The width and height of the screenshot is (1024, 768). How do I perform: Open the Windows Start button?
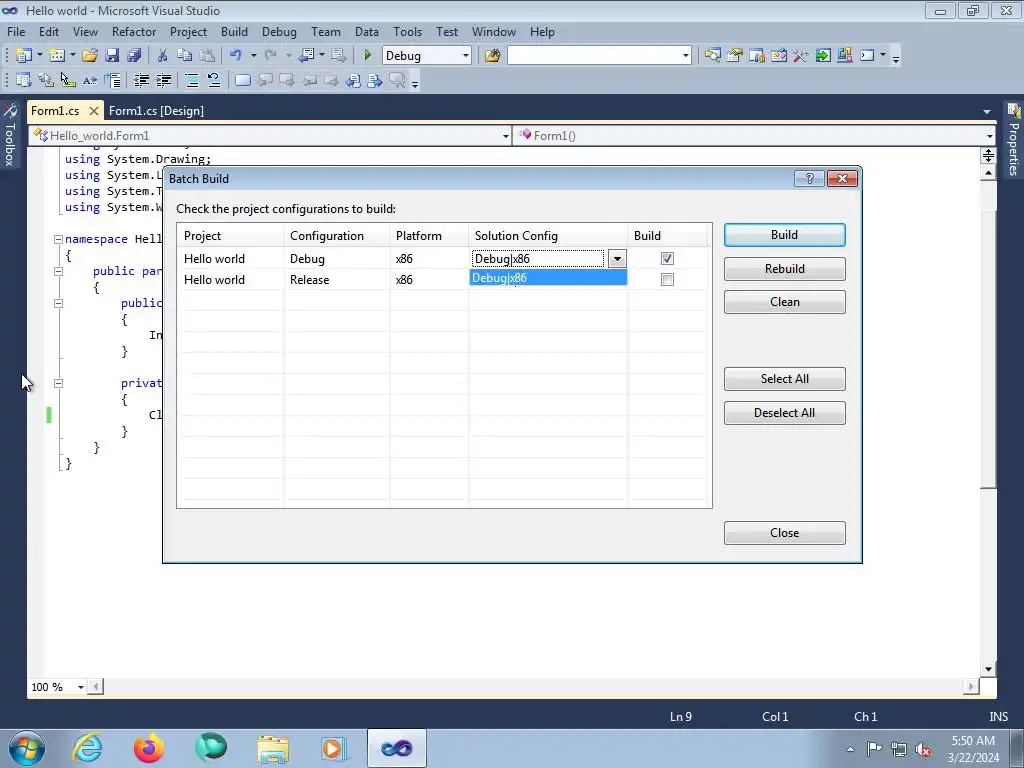tap(27, 748)
